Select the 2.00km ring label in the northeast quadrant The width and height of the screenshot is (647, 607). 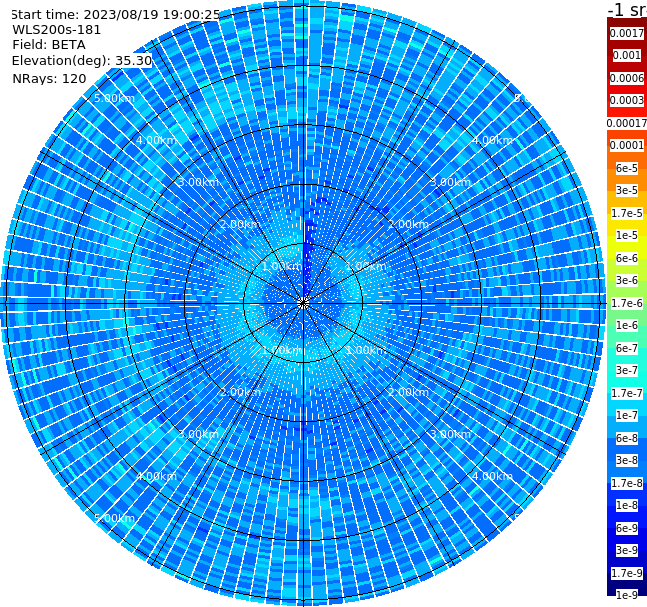pyautogui.click(x=408, y=224)
